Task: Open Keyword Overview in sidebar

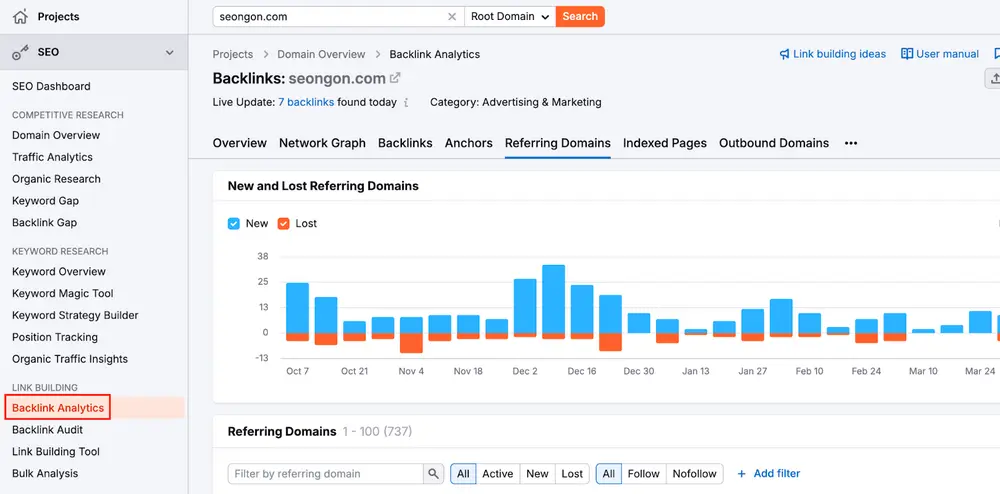Action: click(59, 272)
